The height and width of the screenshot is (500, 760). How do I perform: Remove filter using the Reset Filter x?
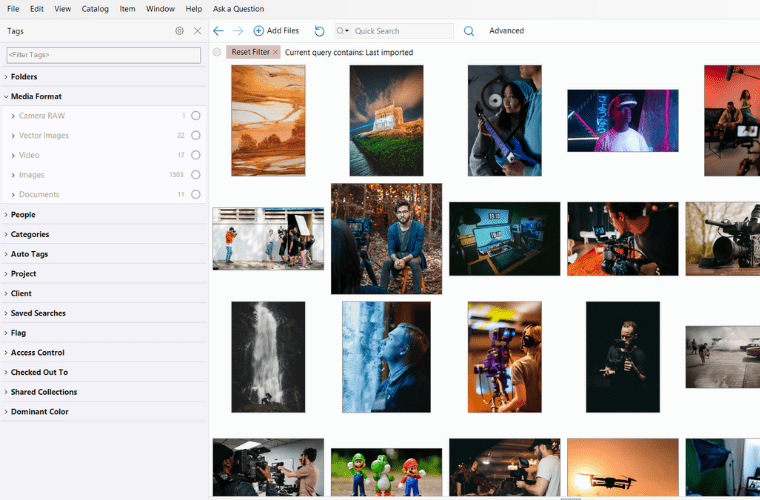pos(275,52)
